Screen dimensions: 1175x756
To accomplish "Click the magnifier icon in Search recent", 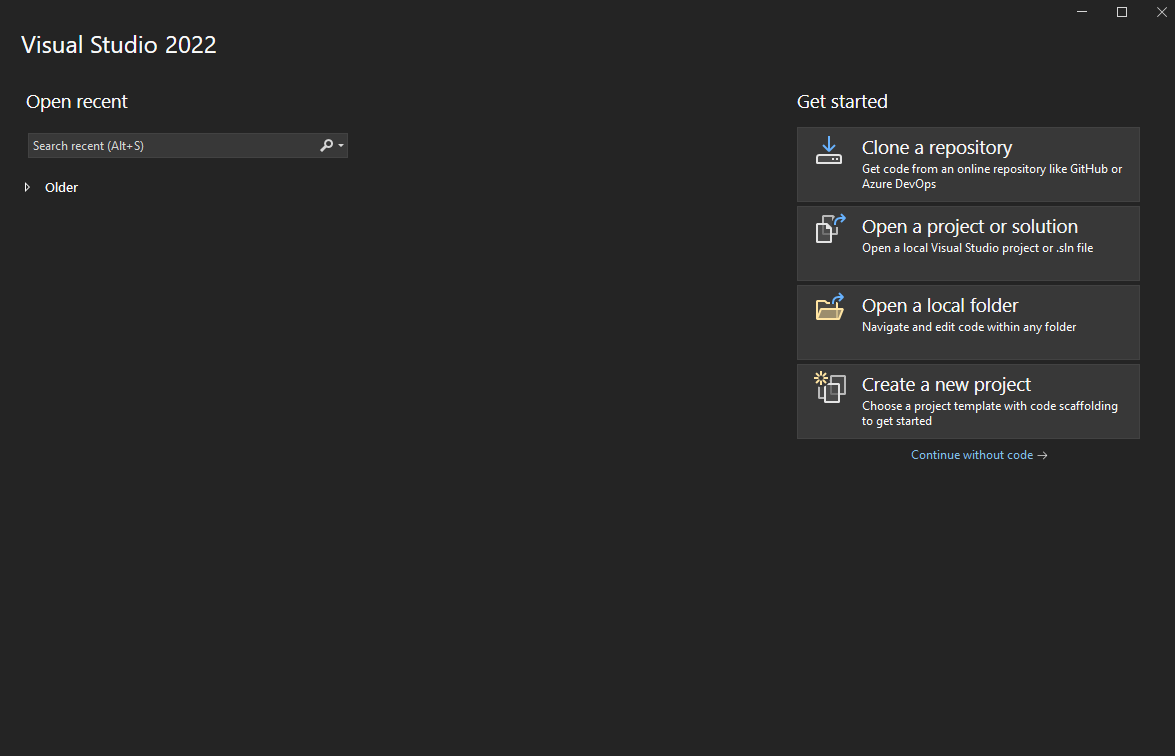I will coord(326,145).
